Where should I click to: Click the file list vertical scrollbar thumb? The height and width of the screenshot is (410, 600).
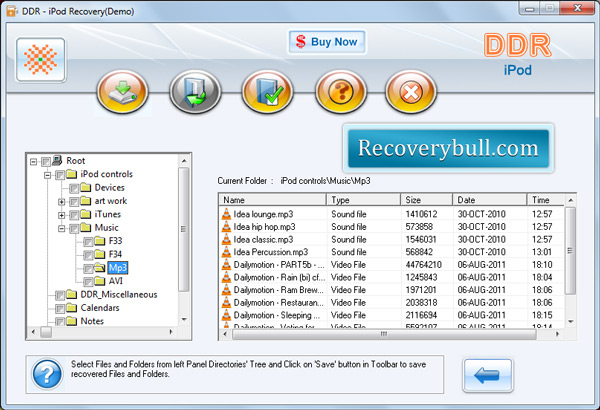tap(570, 251)
